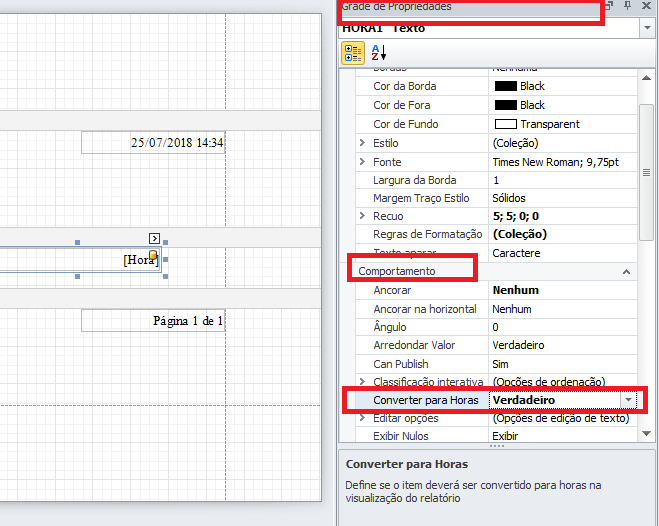Expand the Recuo property
Screen dimensions: 659x526
coord(362,216)
